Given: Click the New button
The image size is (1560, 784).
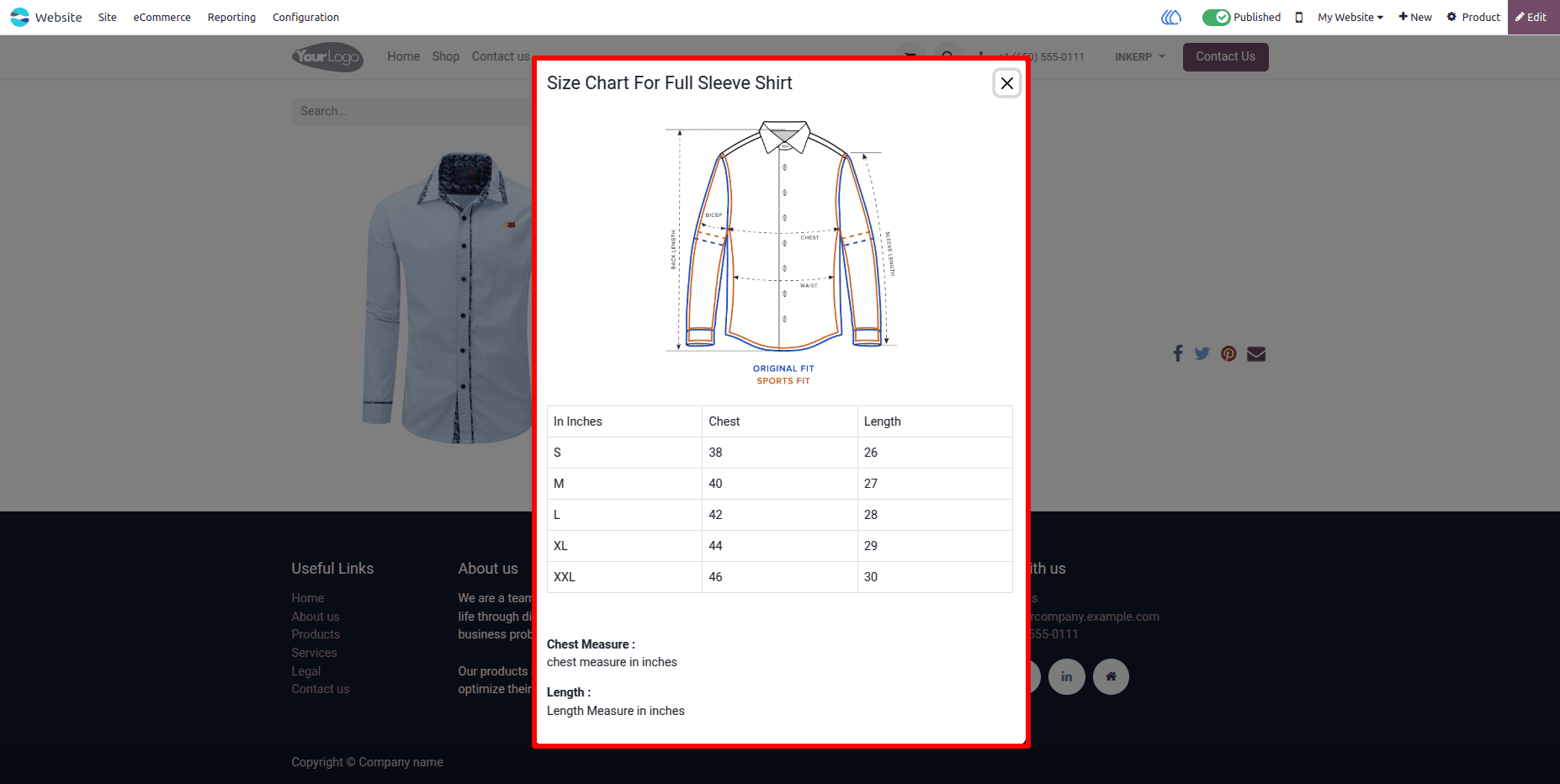Looking at the screenshot, I should point(1415,17).
